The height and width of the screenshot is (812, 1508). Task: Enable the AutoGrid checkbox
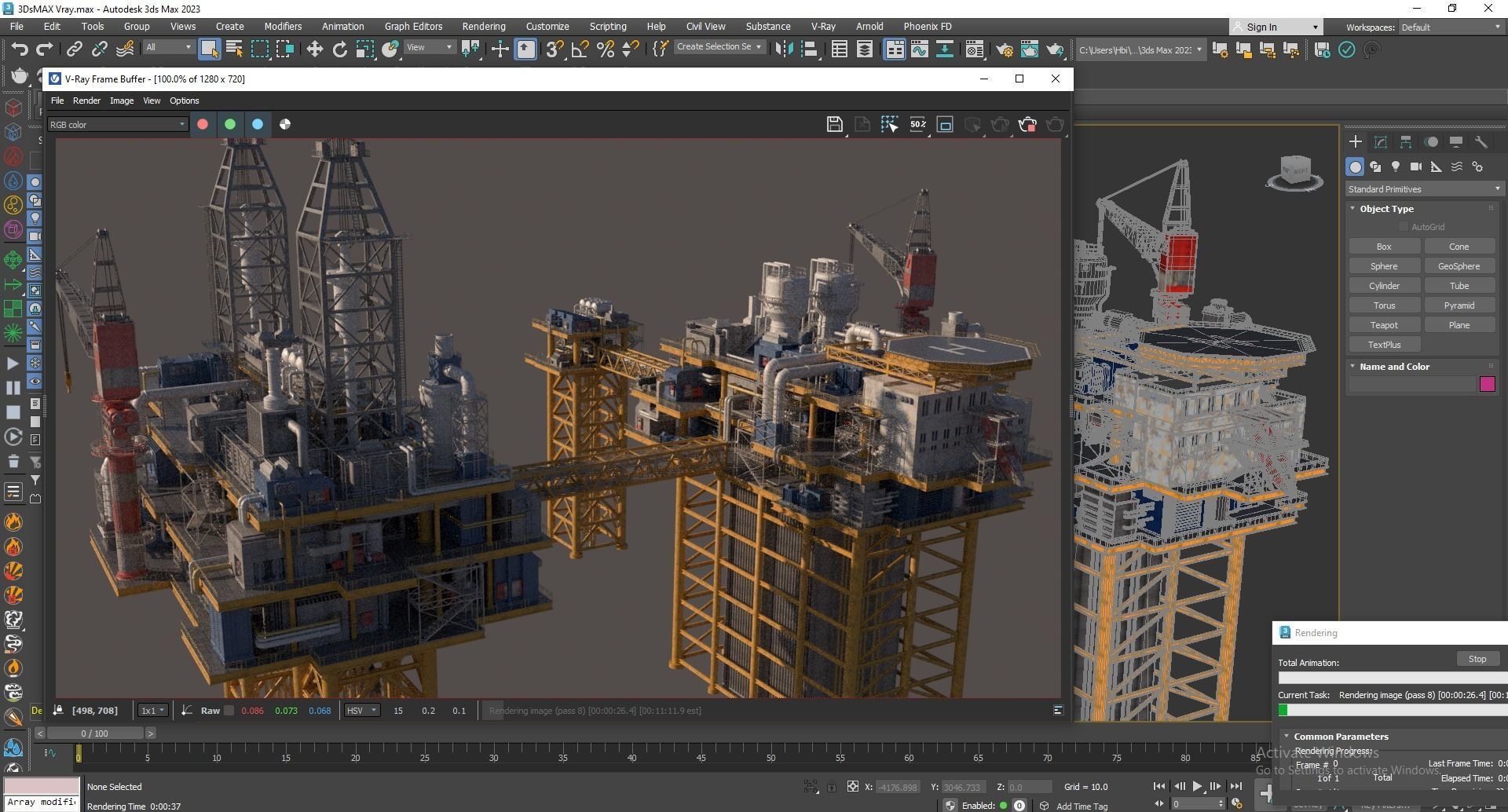pos(1404,227)
